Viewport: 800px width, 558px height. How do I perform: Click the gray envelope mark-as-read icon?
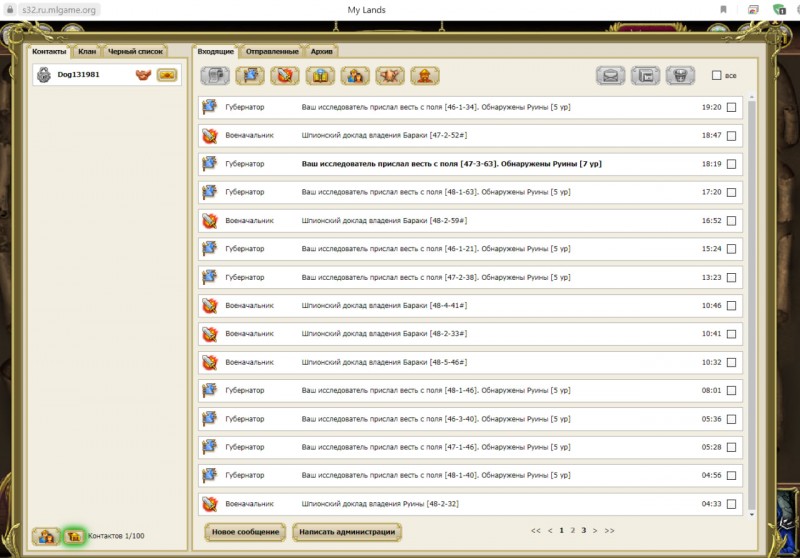[611, 75]
